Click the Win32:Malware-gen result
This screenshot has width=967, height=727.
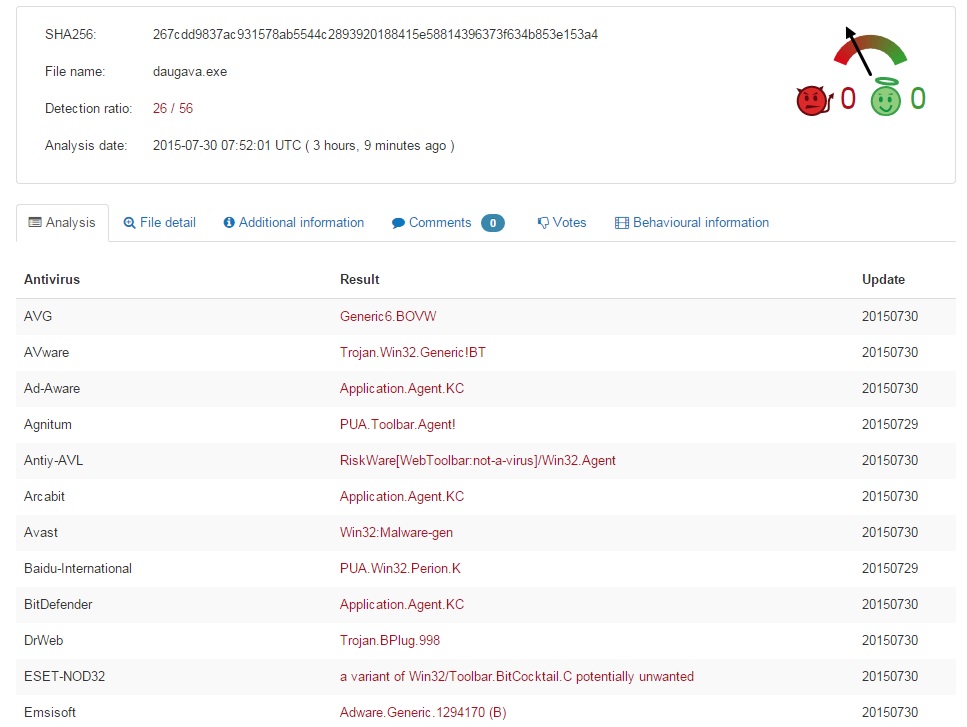tap(396, 532)
